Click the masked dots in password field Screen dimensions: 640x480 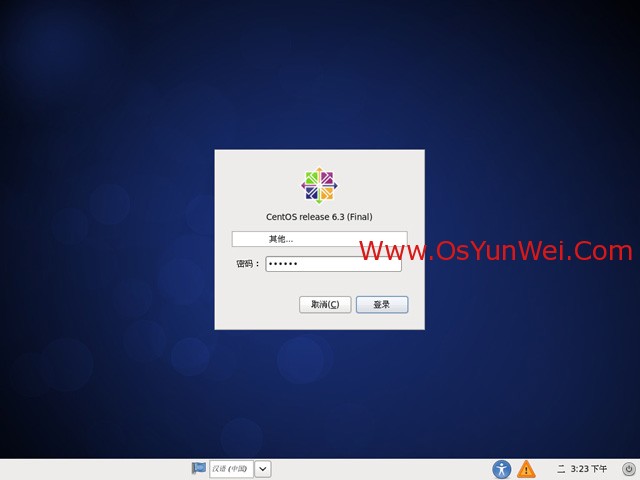pyautogui.click(x=284, y=264)
